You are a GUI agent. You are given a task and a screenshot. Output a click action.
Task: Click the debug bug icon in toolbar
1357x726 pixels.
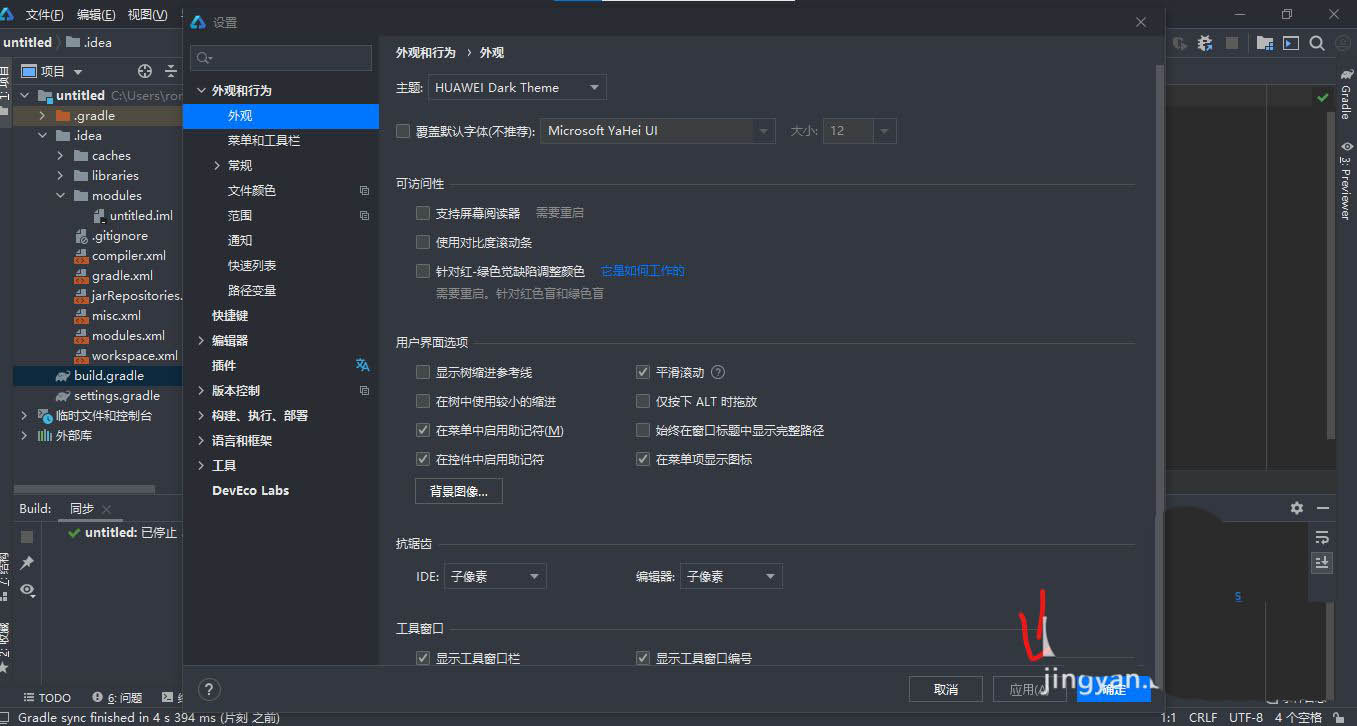pos(1205,43)
